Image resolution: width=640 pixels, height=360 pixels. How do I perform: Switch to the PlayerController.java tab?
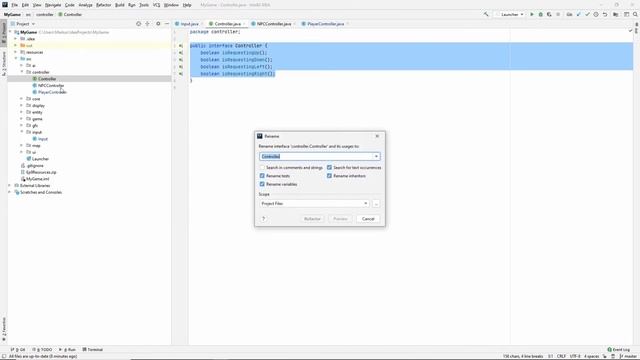[324, 24]
